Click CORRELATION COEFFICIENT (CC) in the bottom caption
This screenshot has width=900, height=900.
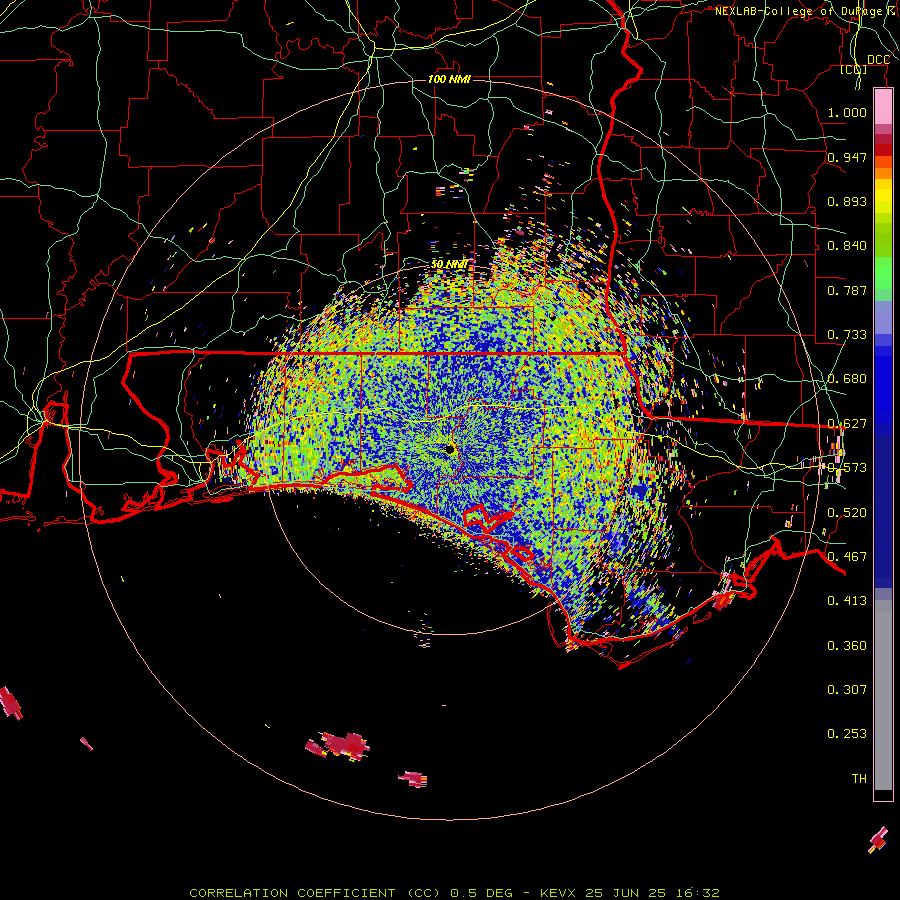pyautogui.click(x=315, y=893)
